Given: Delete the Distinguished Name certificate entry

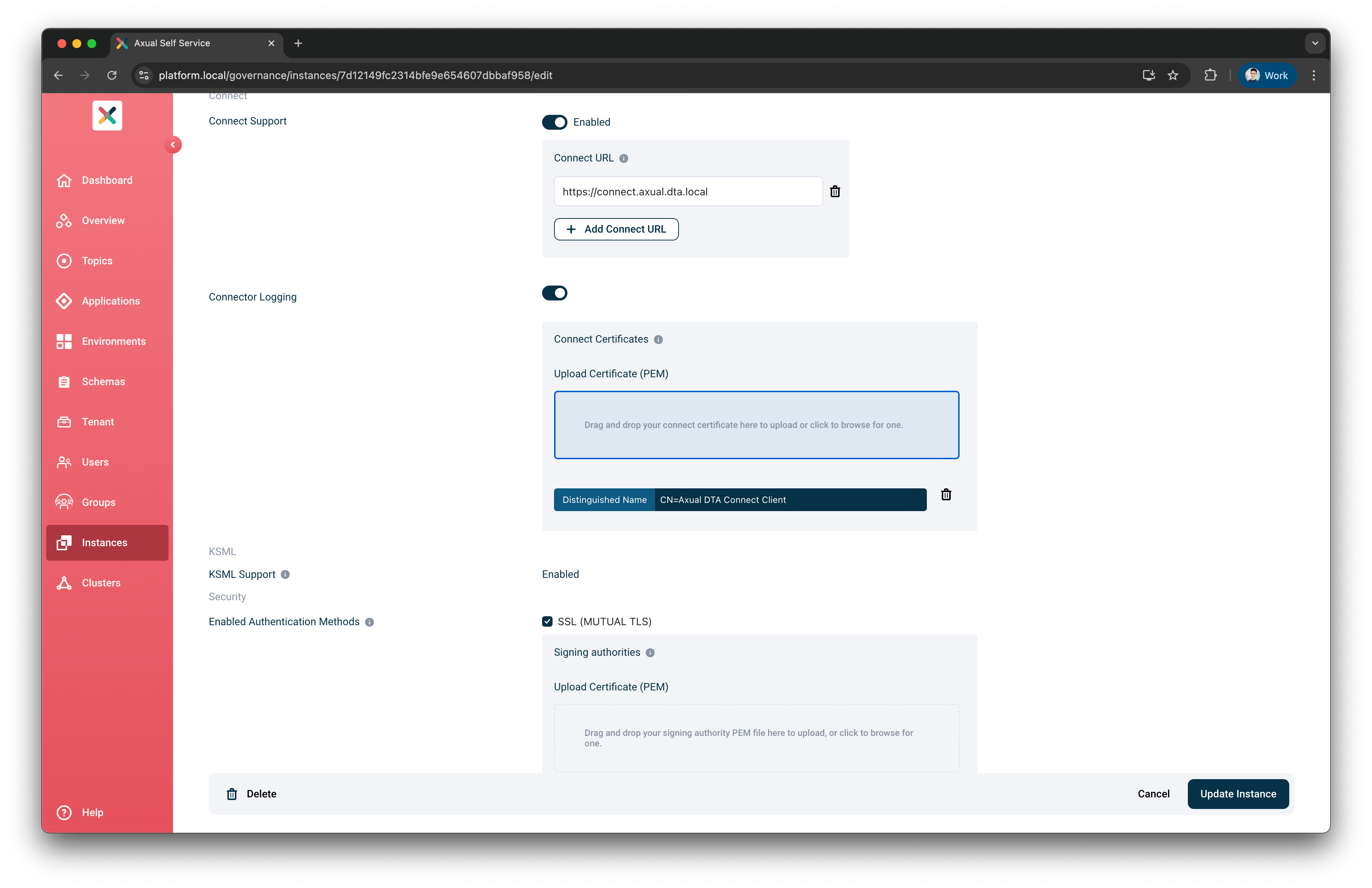Looking at the screenshot, I should (x=945, y=494).
